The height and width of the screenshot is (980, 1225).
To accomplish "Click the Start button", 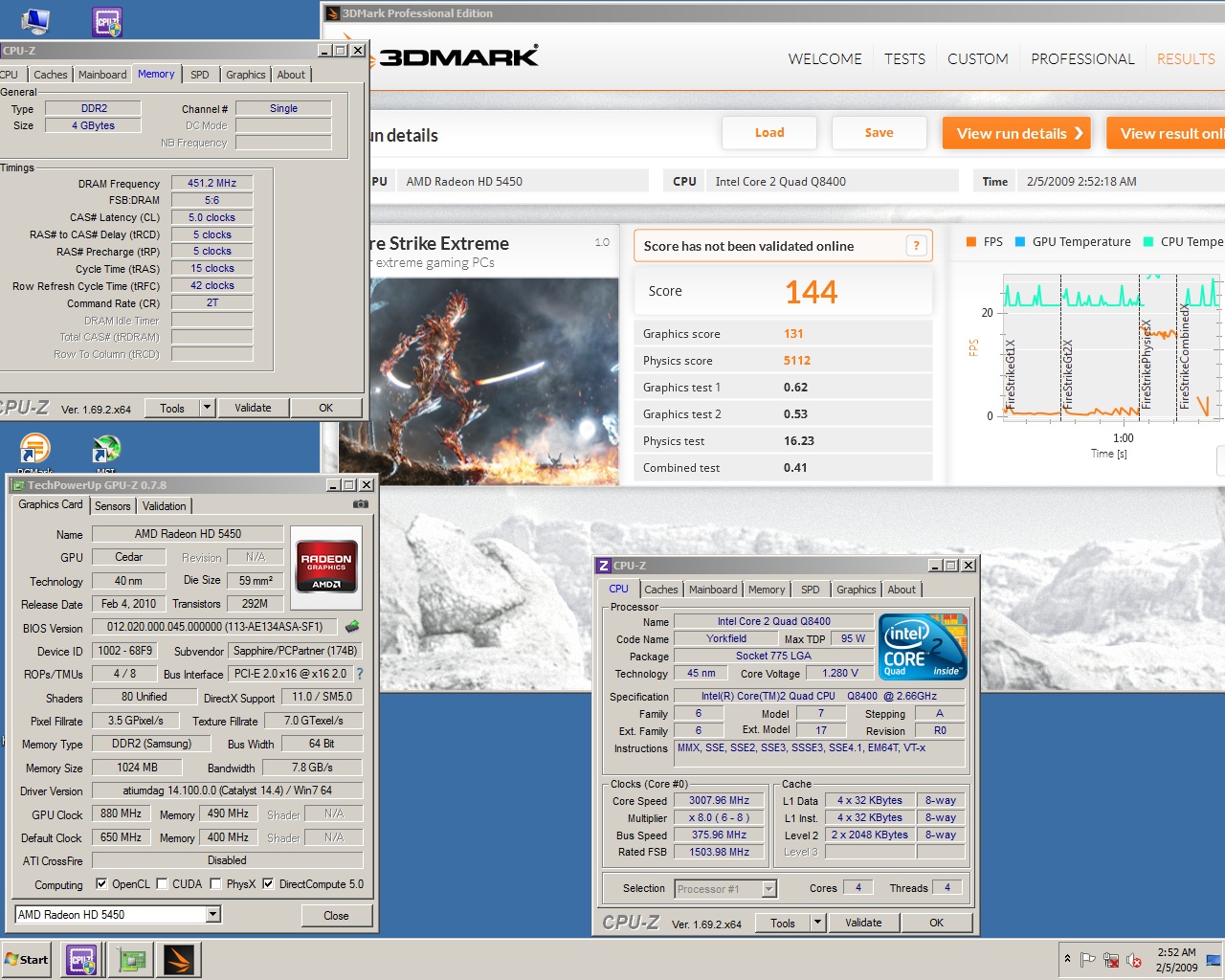I will tap(27, 960).
